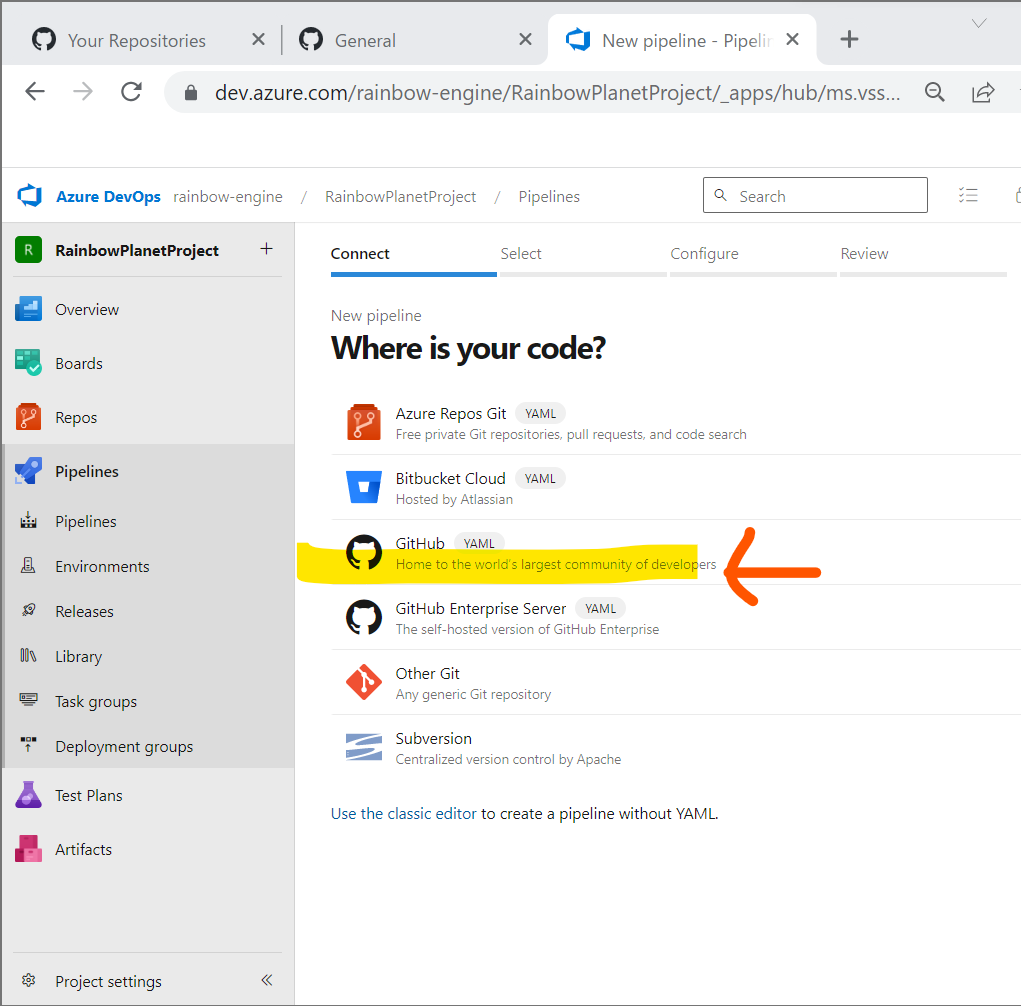Click the Library books icon
The height and width of the screenshot is (1006, 1021).
tap(29, 656)
